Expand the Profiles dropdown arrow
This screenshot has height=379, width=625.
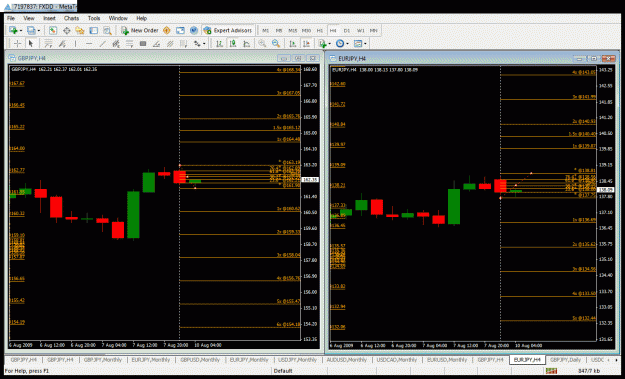tap(39, 30)
